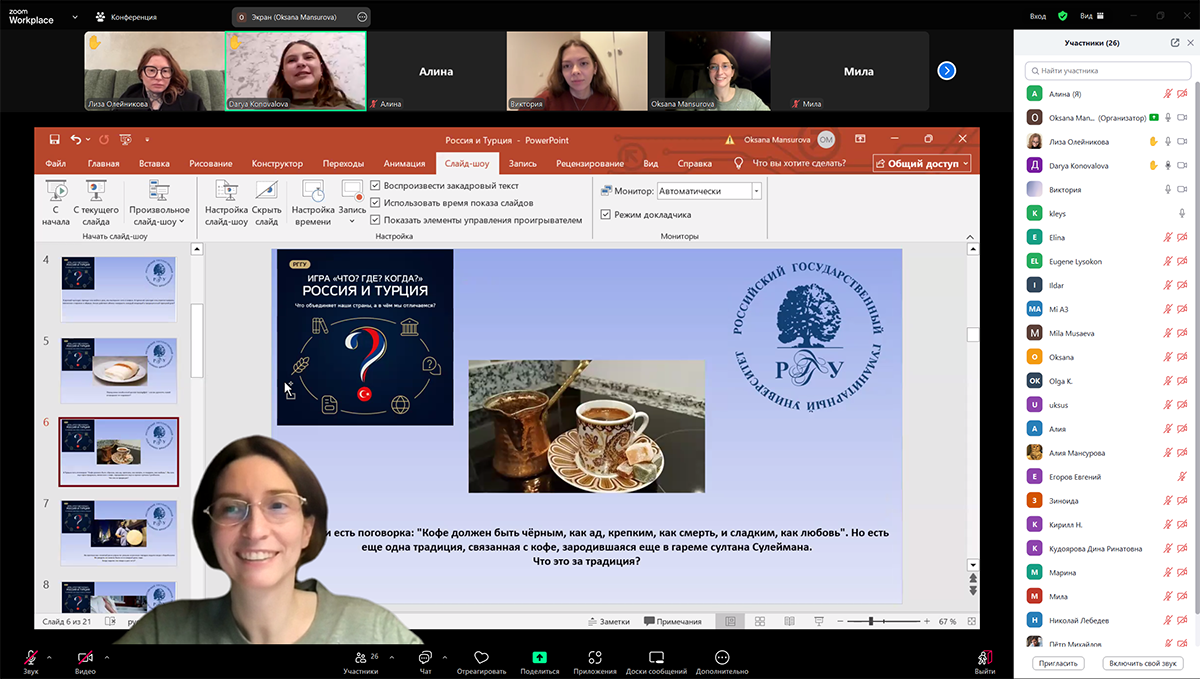The image size is (1200, 679).
Task: Expand the 'Монитор' dropdown set to Автоматически
Action: [756, 191]
